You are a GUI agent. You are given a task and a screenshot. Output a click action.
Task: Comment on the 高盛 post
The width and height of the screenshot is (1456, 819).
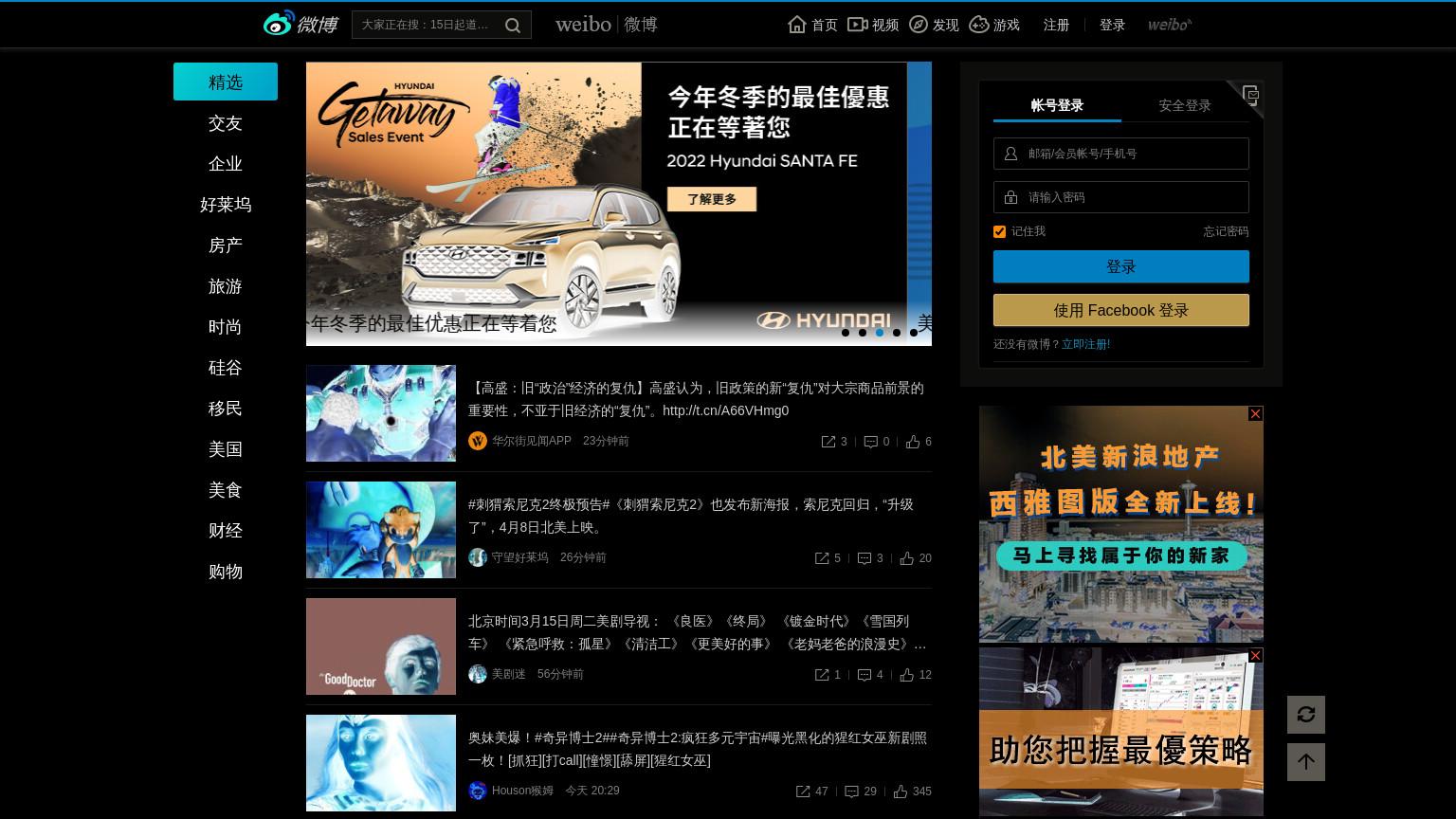[x=871, y=442]
